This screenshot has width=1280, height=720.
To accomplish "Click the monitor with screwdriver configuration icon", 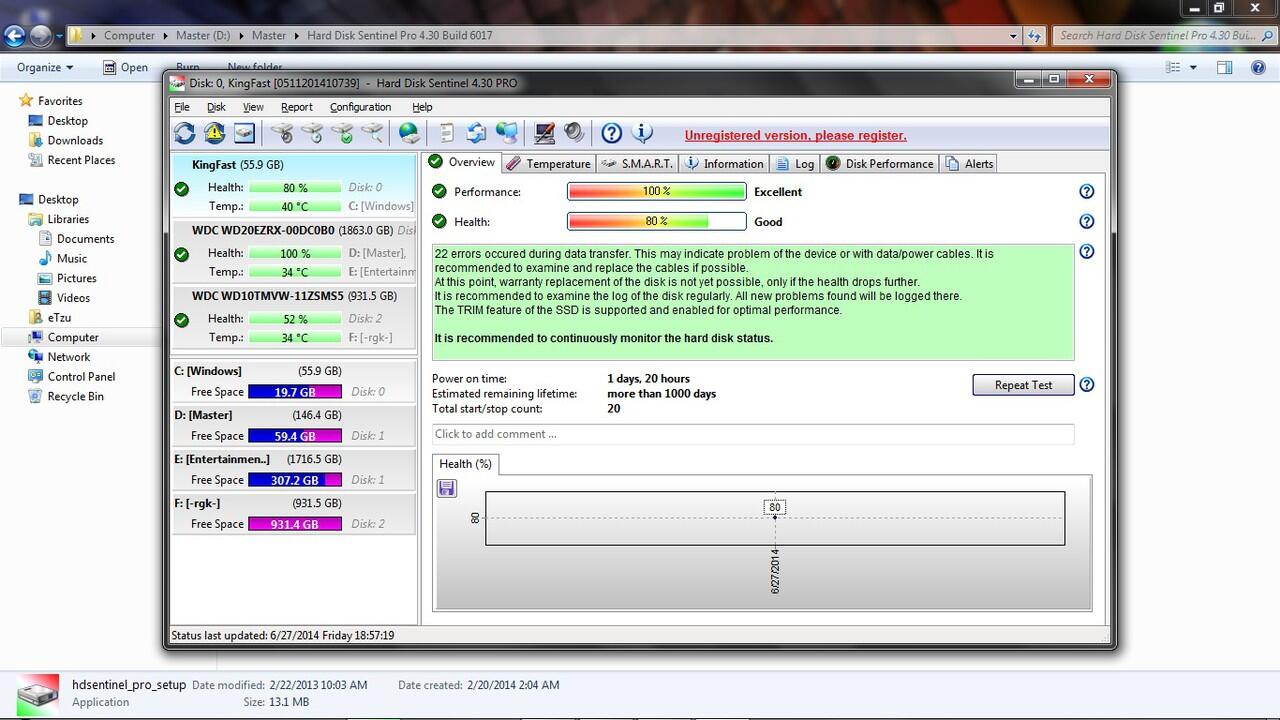I will tap(544, 133).
